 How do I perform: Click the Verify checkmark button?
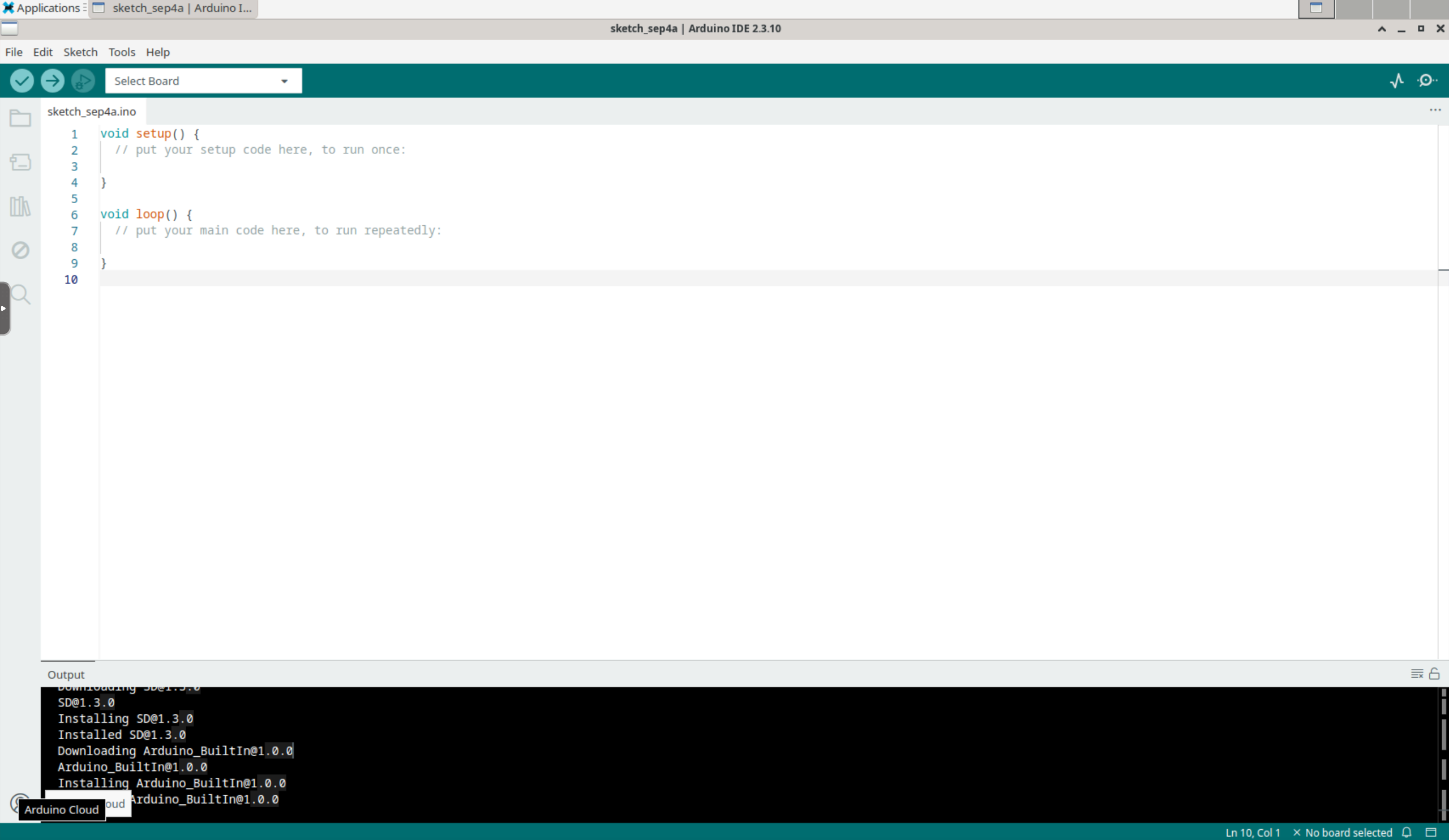(22, 80)
